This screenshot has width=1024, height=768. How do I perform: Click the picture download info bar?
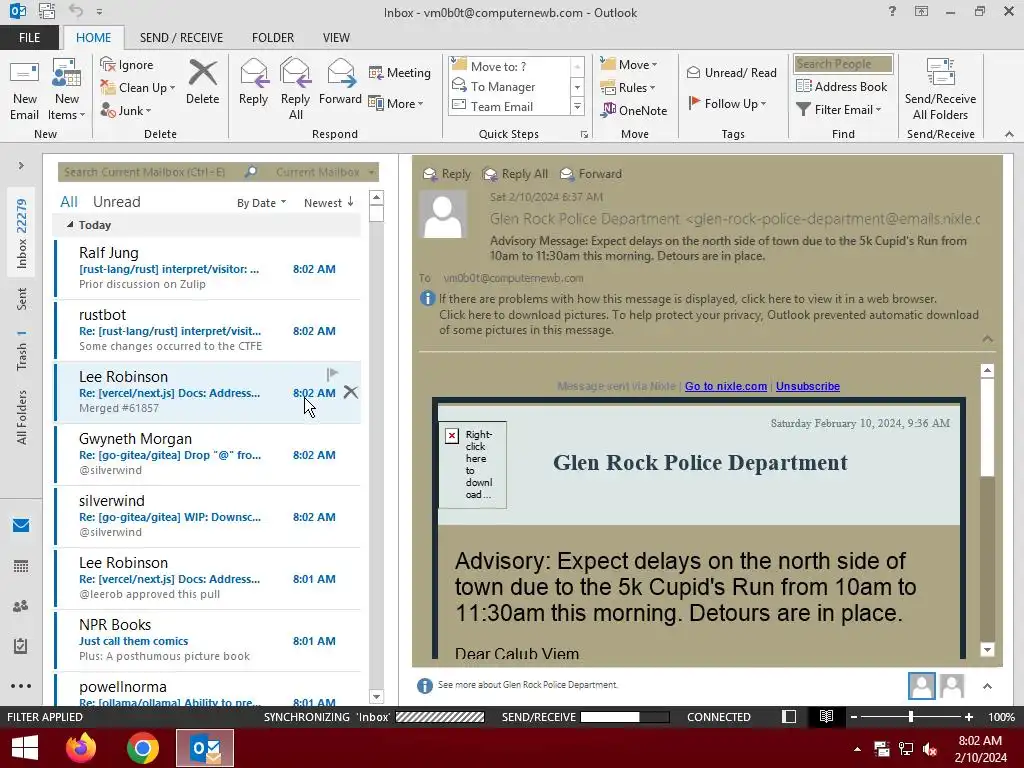[709, 323]
